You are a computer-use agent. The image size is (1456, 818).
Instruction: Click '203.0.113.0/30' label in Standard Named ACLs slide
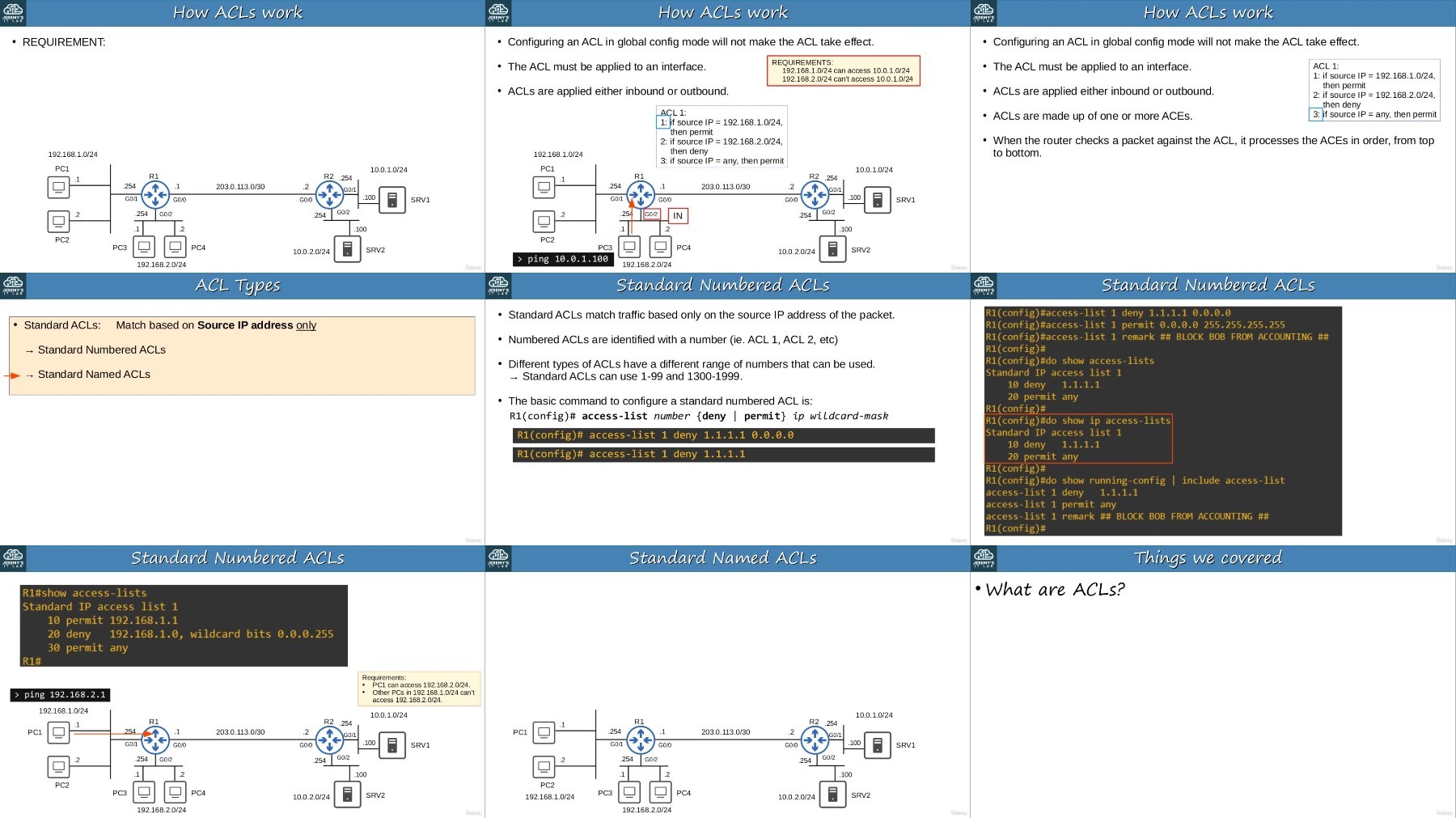tap(726, 732)
